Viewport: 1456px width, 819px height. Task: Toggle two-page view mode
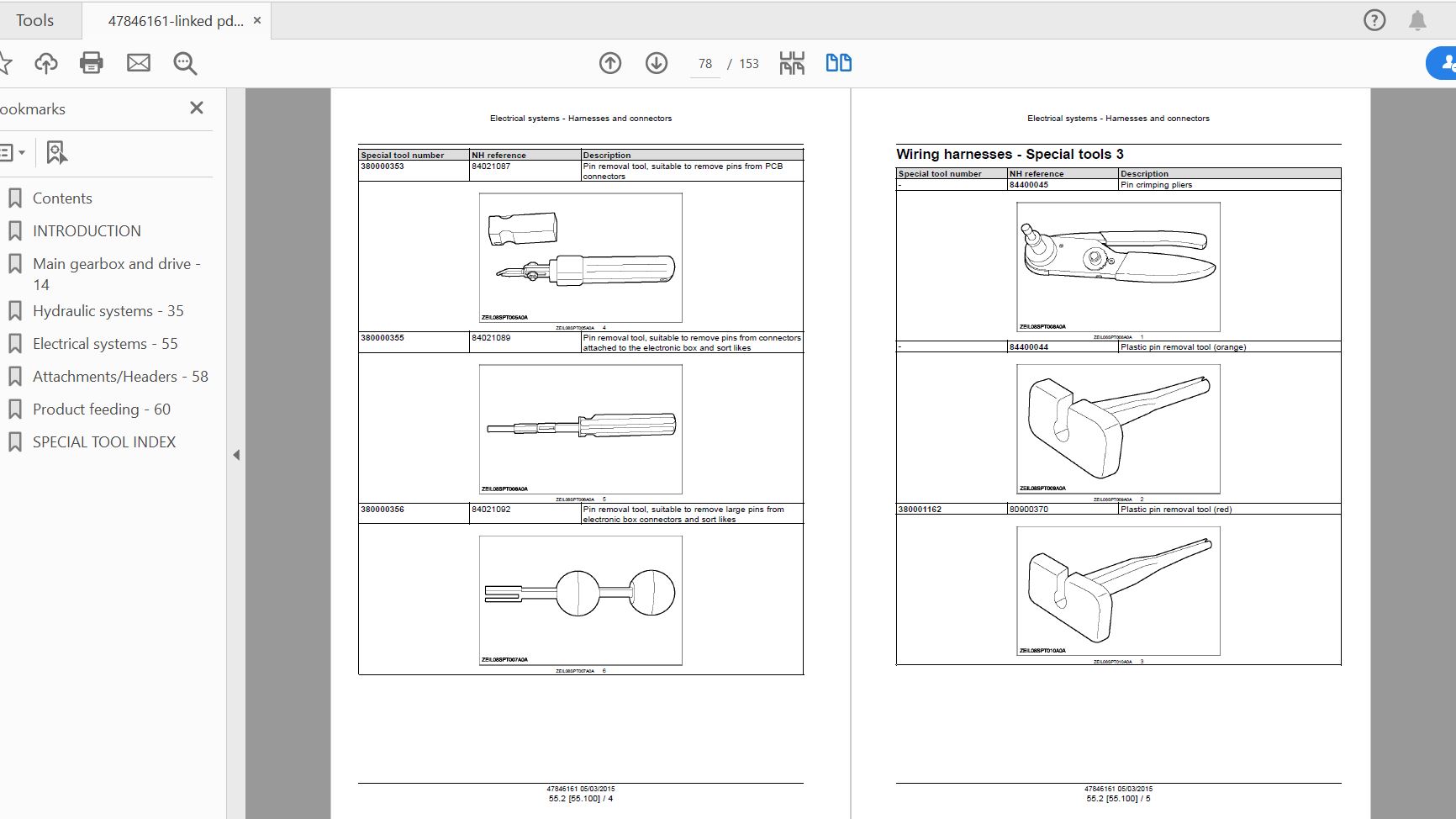pyautogui.click(x=838, y=63)
